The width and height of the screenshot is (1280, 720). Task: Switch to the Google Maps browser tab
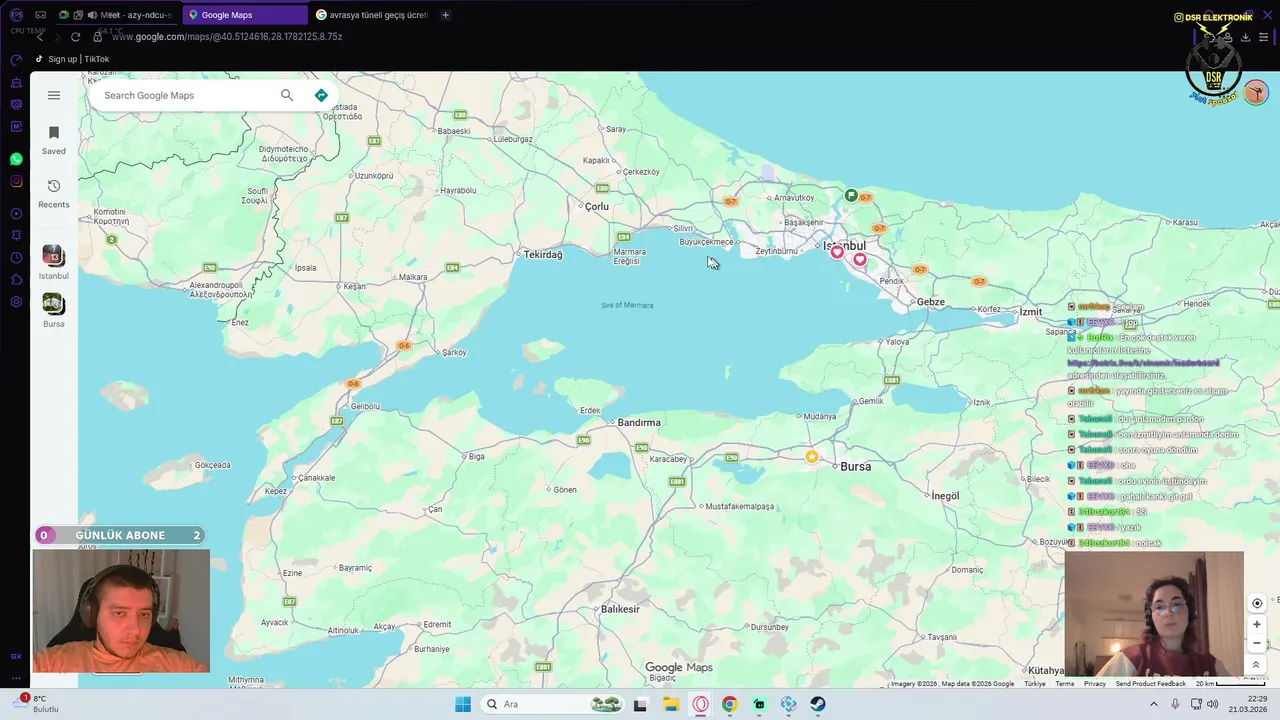point(245,15)
